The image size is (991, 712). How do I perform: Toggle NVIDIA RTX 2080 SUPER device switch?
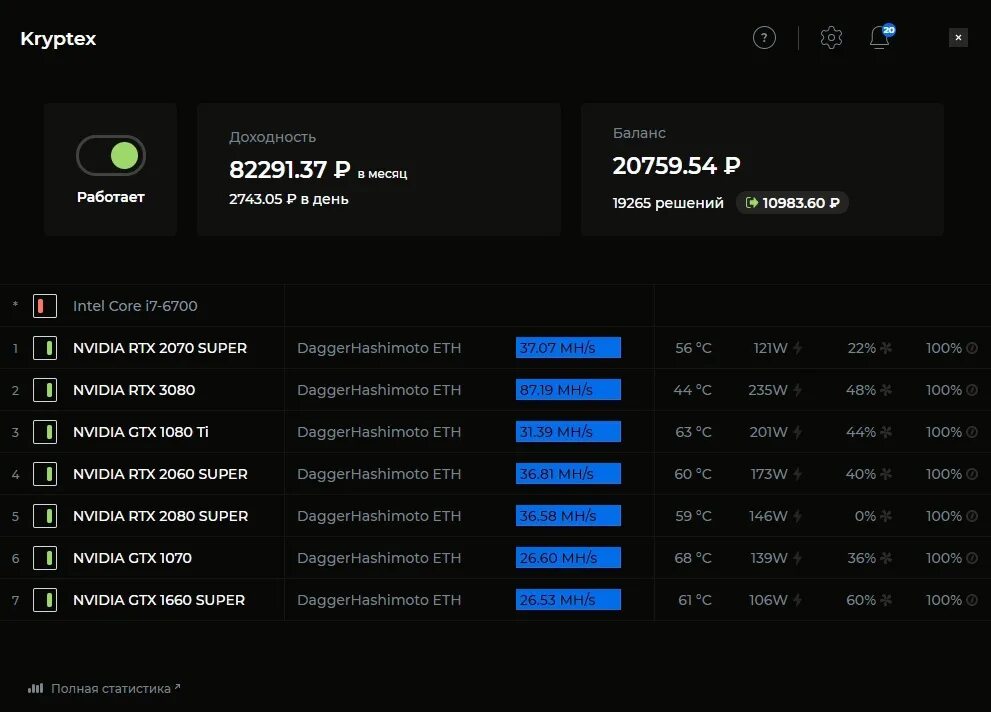click(x=45, y=516)
